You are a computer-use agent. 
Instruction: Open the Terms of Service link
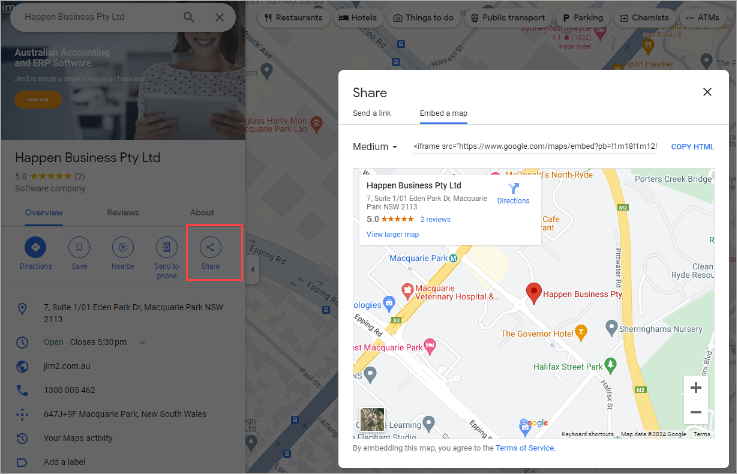[x=525, y=448]
